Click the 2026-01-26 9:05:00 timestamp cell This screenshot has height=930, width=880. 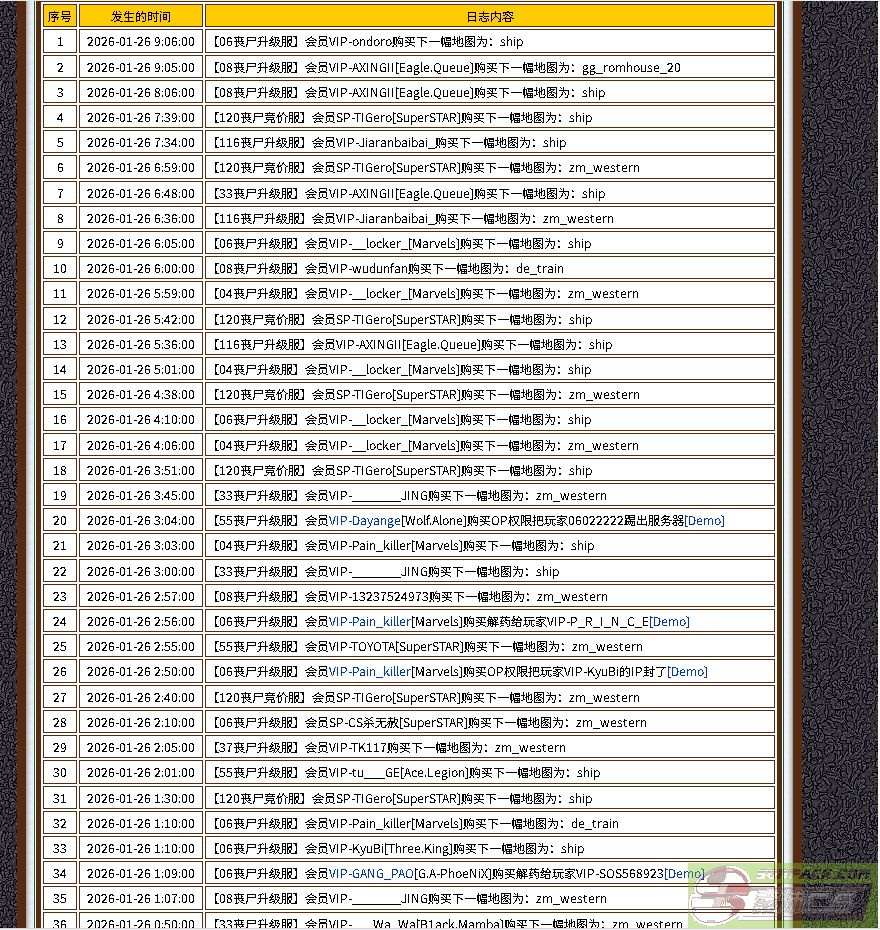pyautogui.click(x=141, y=68)
